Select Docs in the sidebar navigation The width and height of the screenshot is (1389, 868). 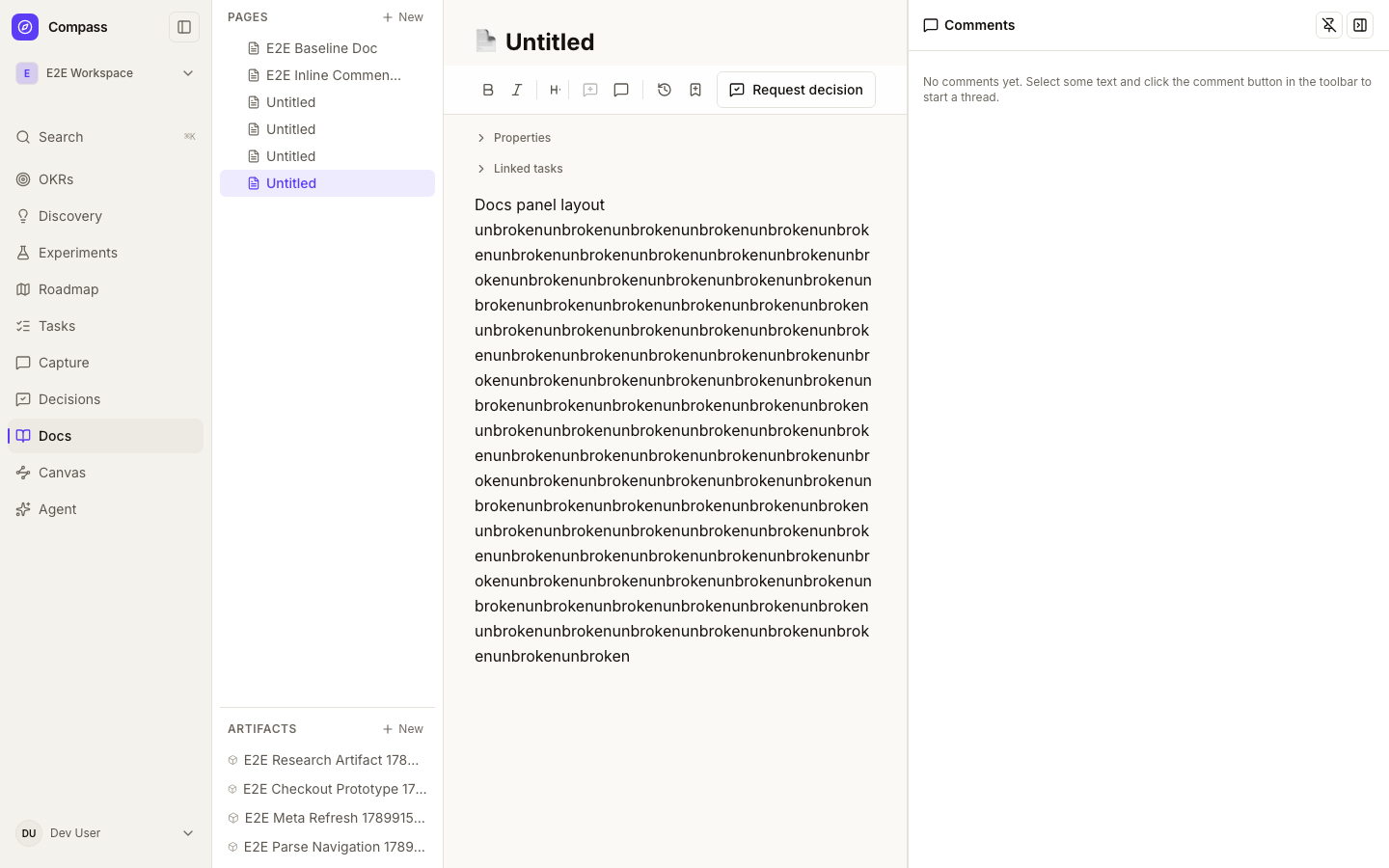tap(106, 436)
